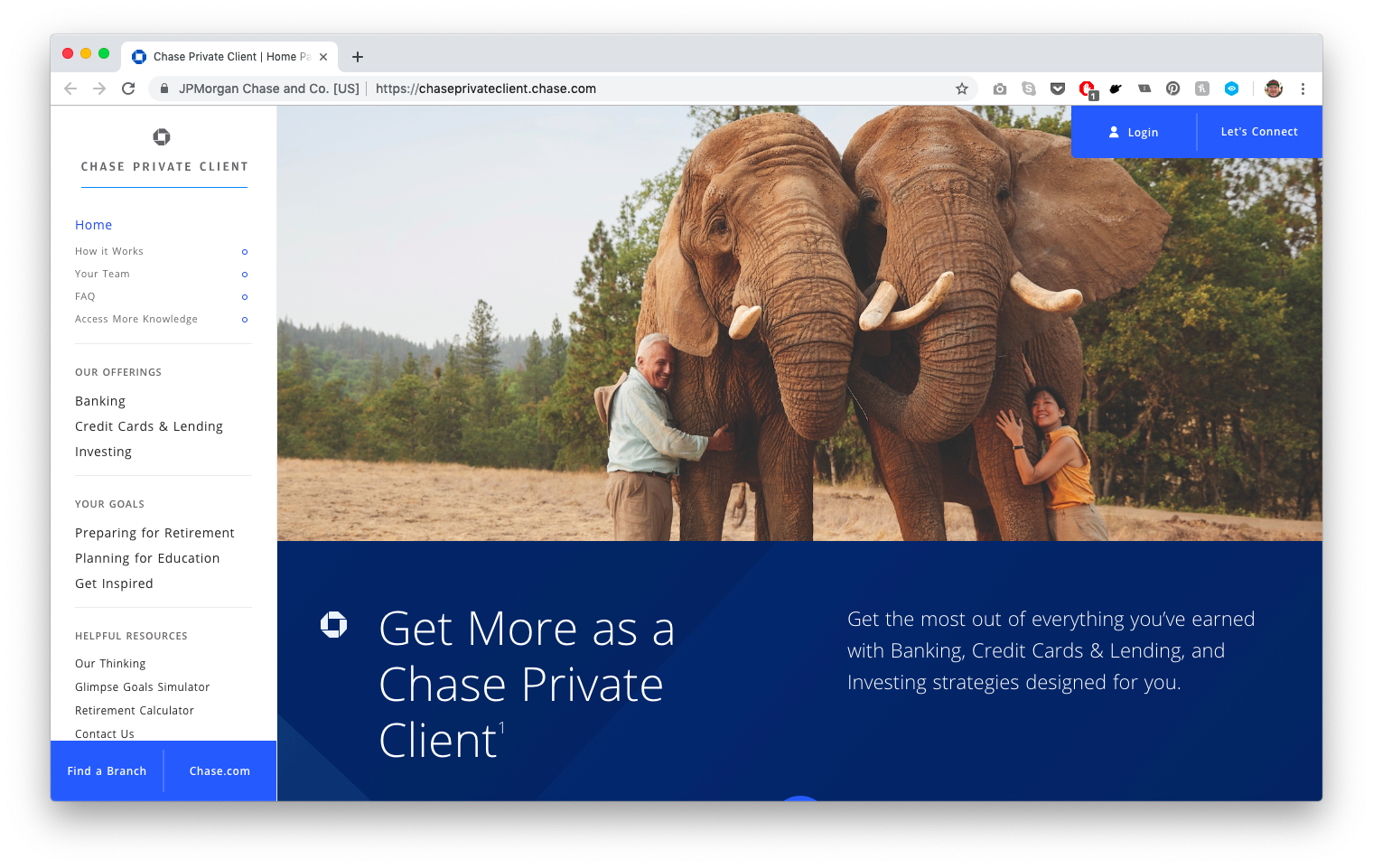Click the Chase logo beside headline
The image size is (1373, 868).
(x=334, y=624)
